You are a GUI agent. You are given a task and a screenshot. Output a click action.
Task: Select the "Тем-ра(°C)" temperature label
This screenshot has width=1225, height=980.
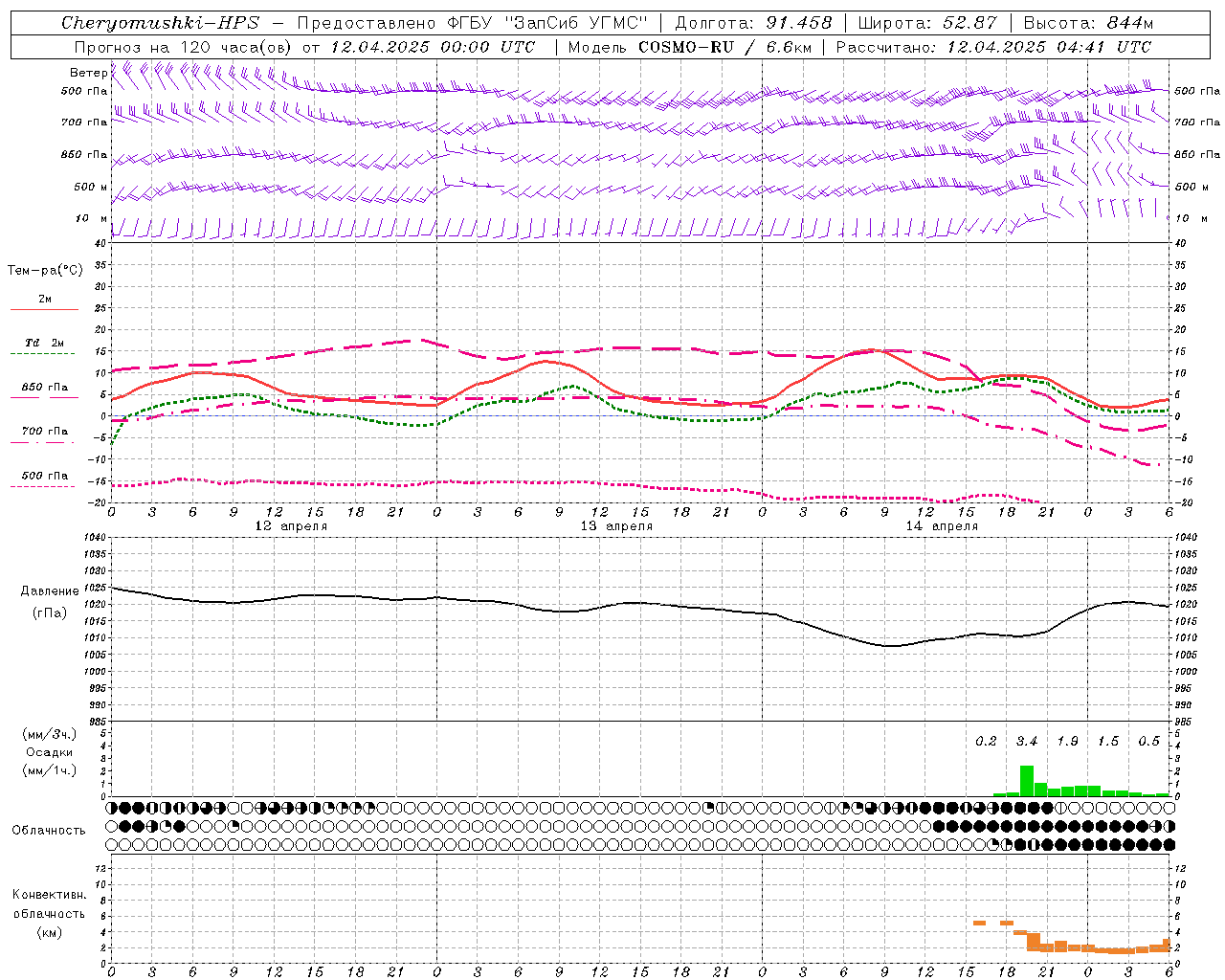(x=45, y=271)
